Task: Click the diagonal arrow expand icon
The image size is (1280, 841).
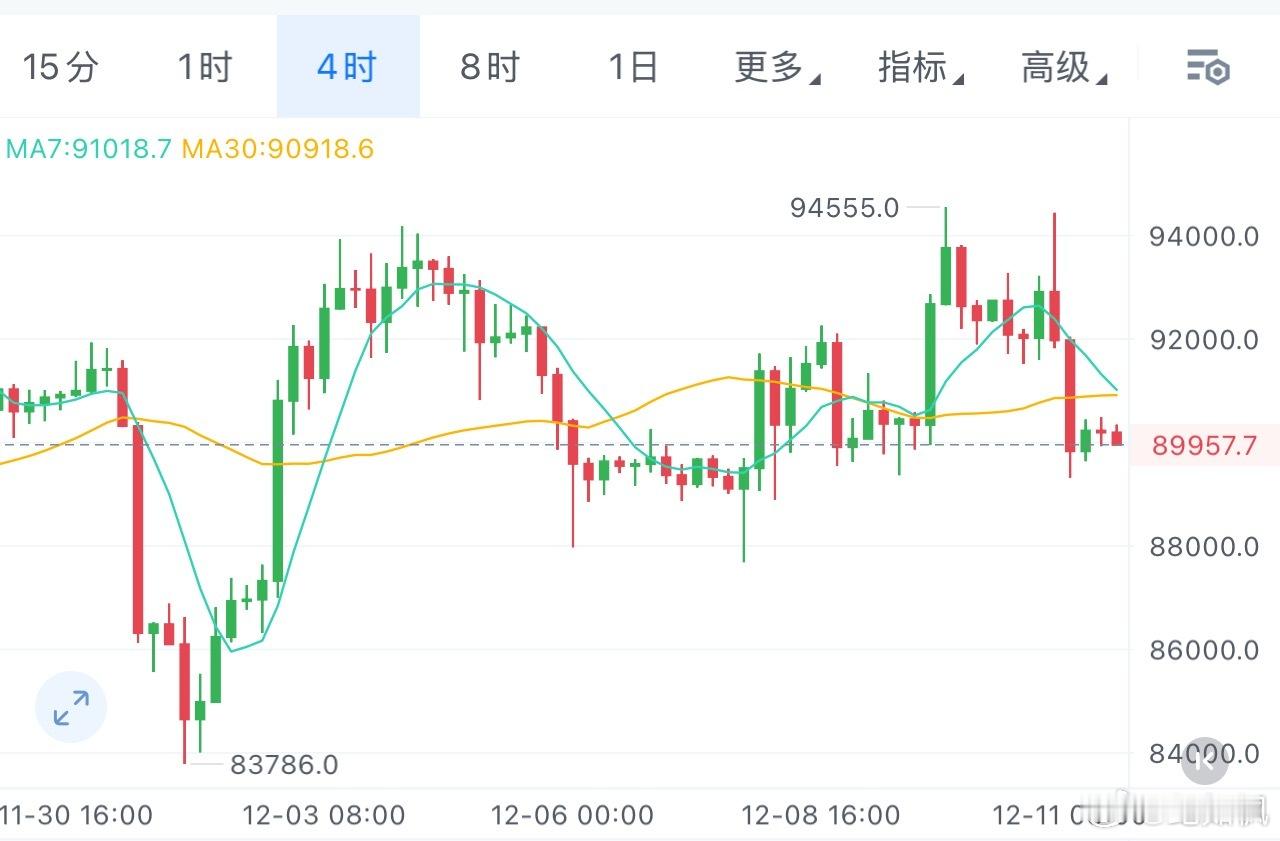Action: [x=70, y=706]
